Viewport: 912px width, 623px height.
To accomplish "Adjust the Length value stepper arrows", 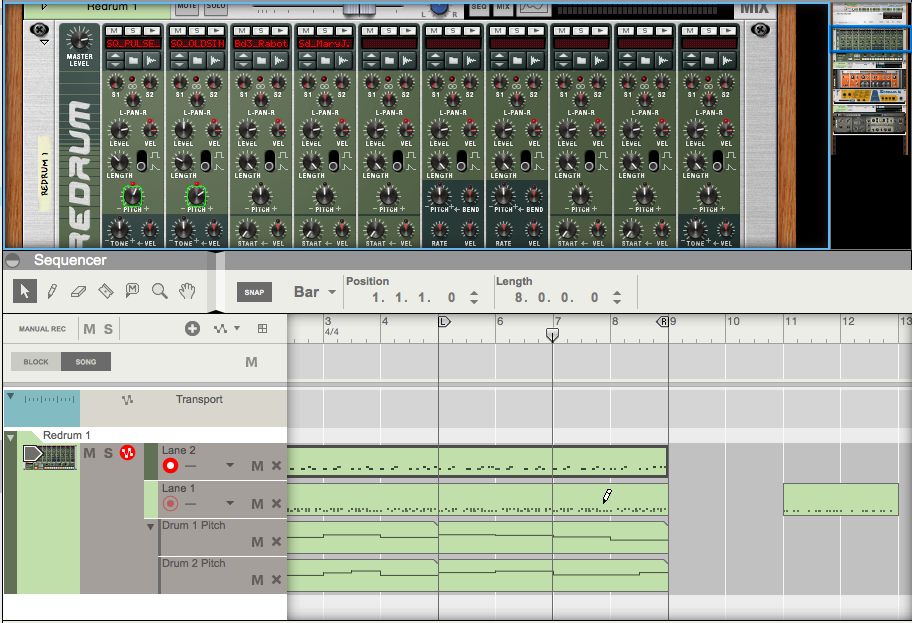I will pyautogui.click(x=617, y=297).
